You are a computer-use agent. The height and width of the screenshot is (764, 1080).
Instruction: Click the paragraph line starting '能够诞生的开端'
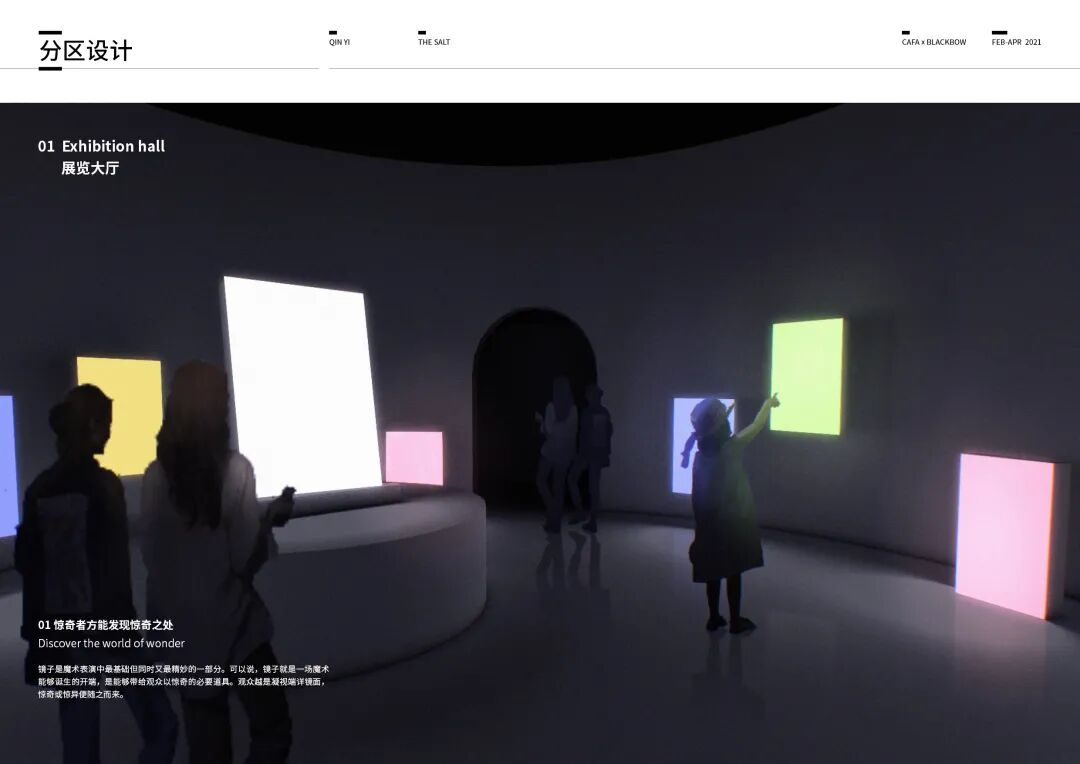coord(182,682)
